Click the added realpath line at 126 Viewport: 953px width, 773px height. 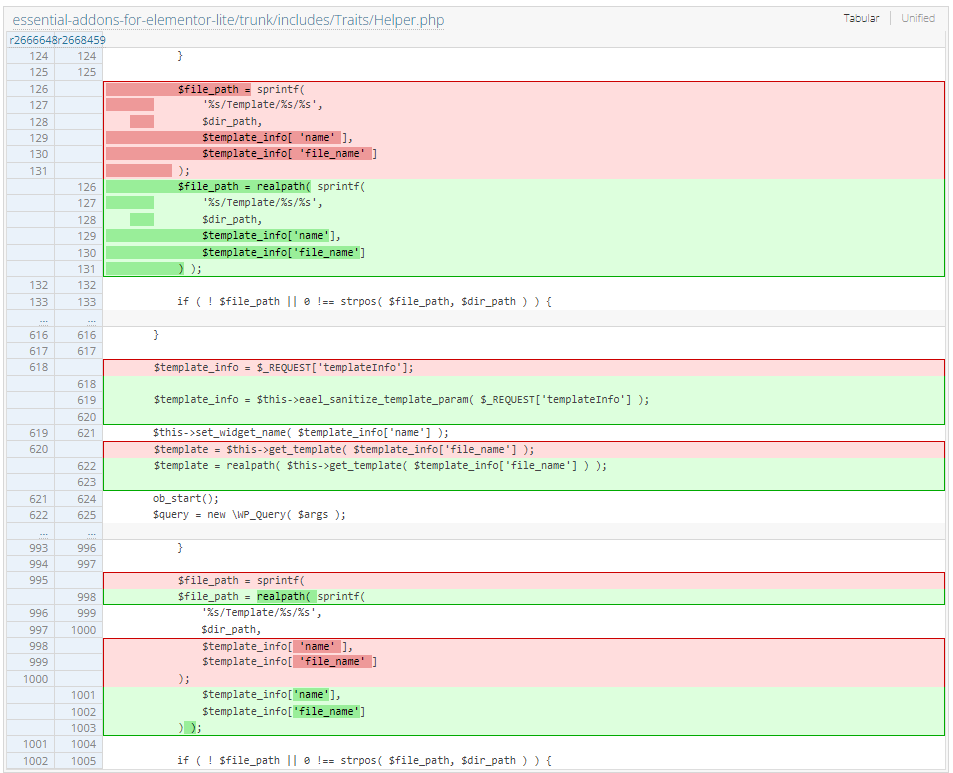point(300,186)
